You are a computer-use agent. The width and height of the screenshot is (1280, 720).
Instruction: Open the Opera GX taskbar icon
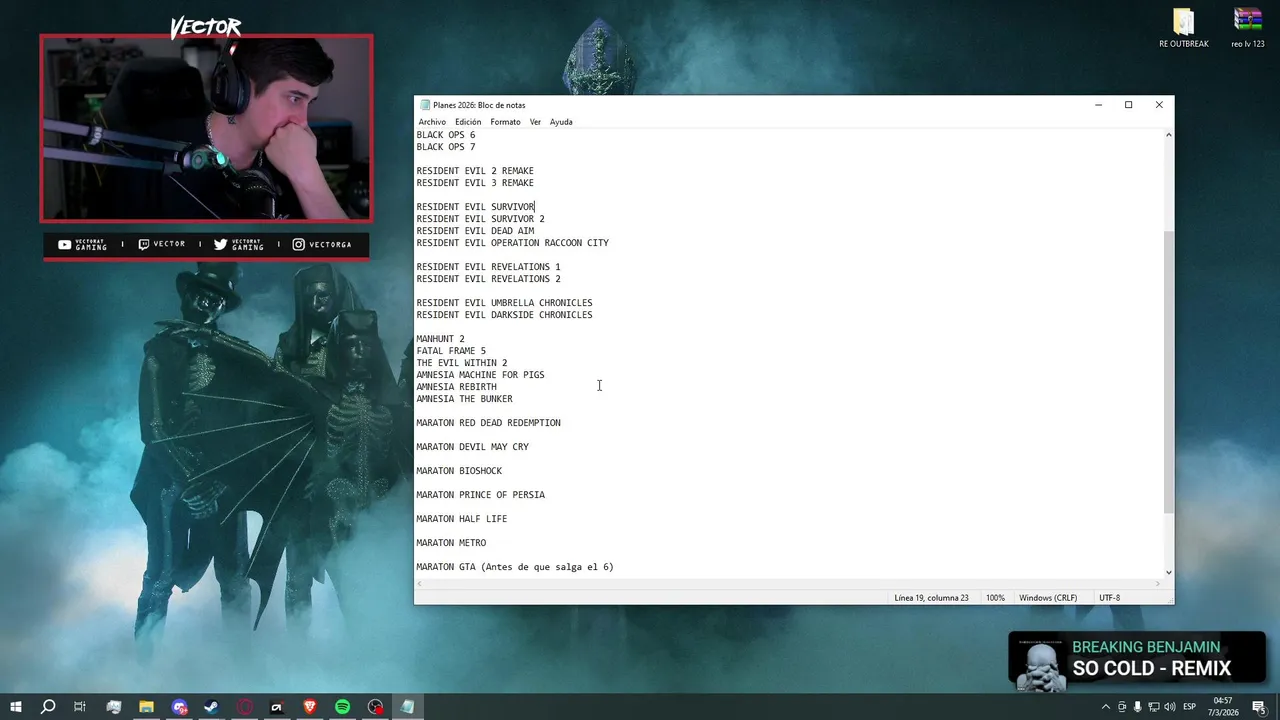pyautogui.click(x=245, y=707)
